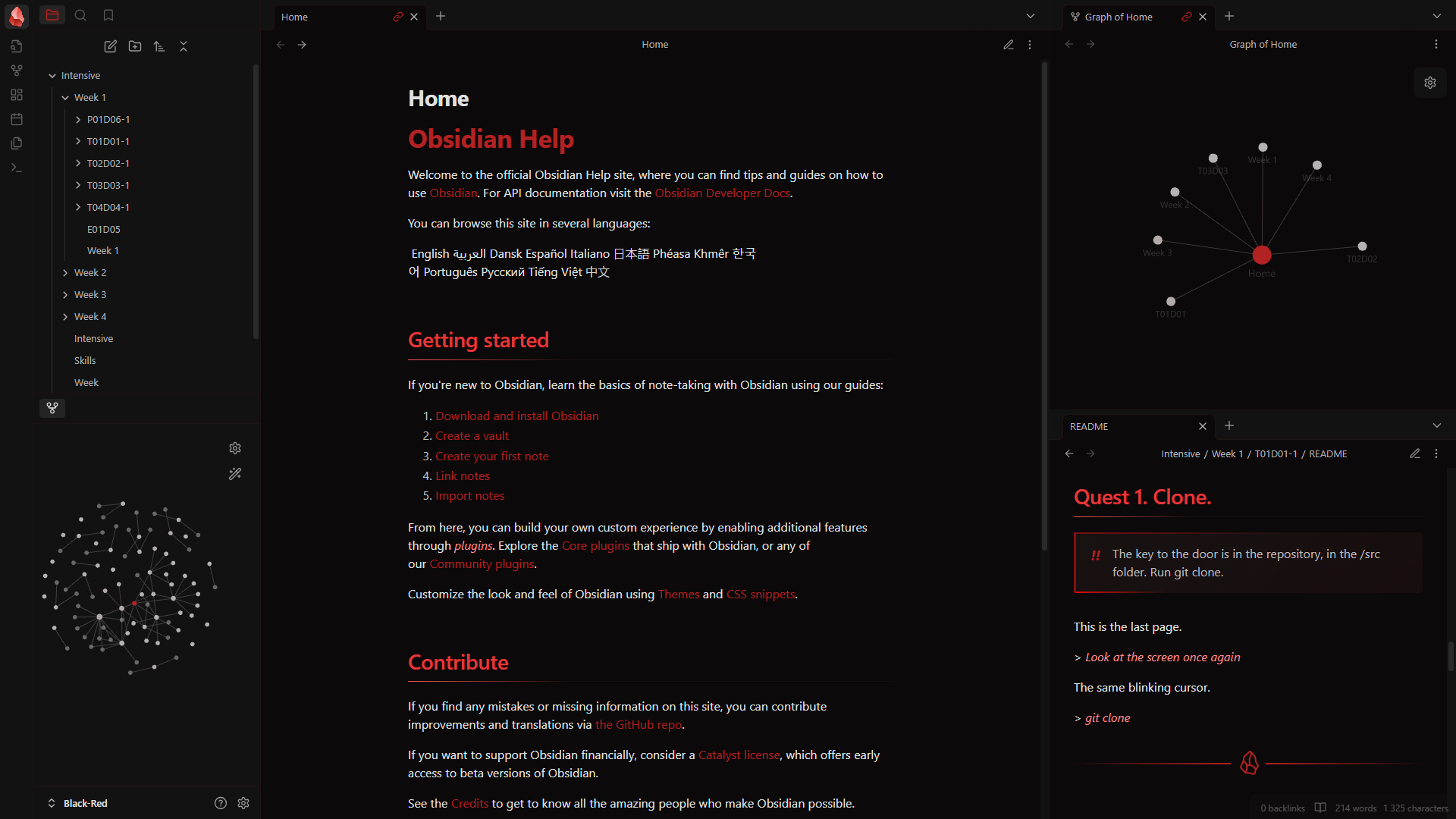Open a new tab beside Home
Viewport: 1456px width, 819px height.
tap(441, 16)
